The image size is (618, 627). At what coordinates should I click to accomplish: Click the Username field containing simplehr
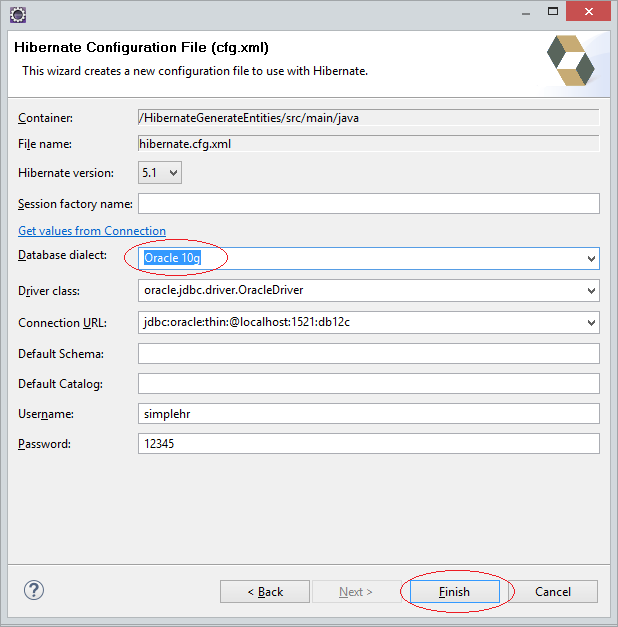pos(369,413)
